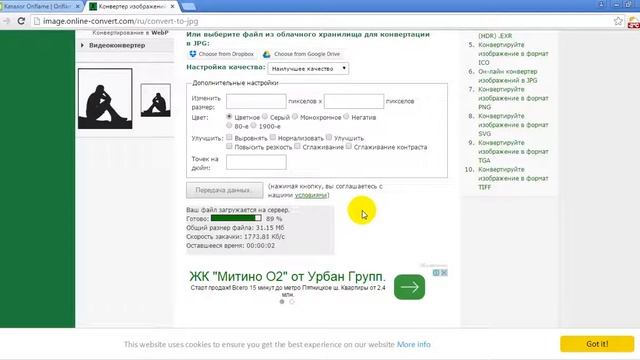Click Choose from Google Drive button

302,54
